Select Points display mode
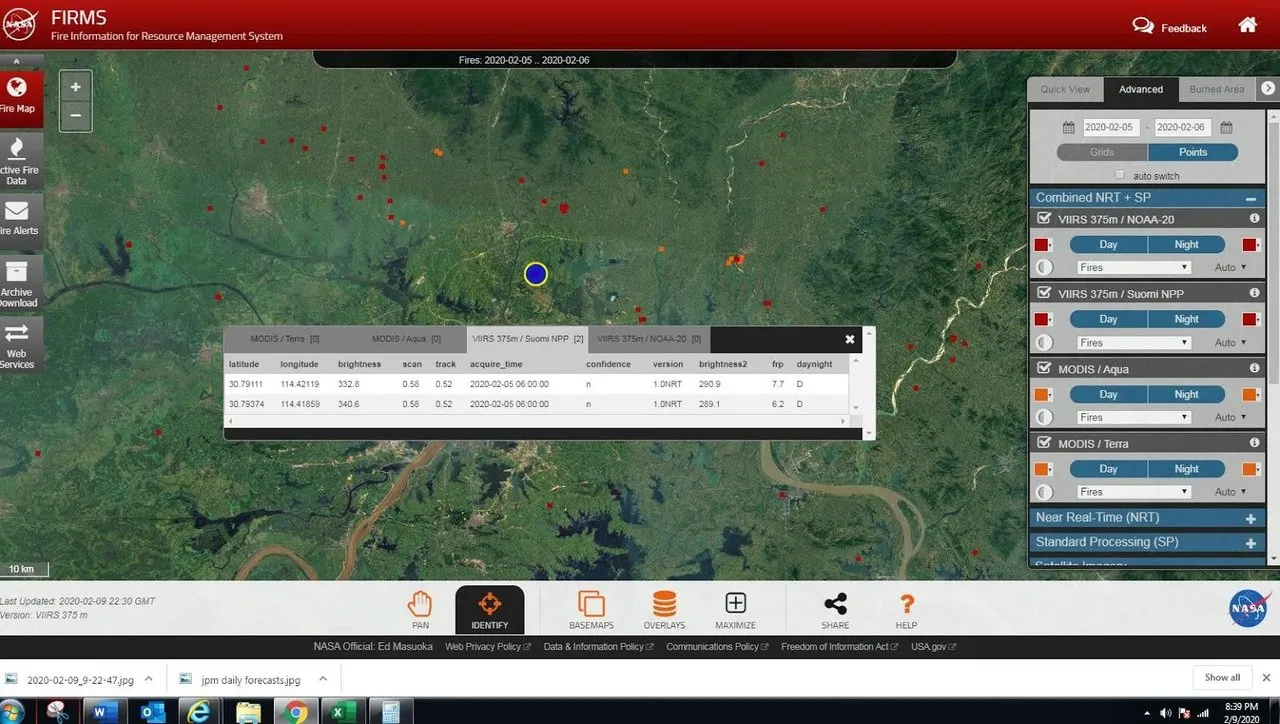The height and width of the screenshot is (724, 1280). pyautogui.click(x=1193, y=152)
